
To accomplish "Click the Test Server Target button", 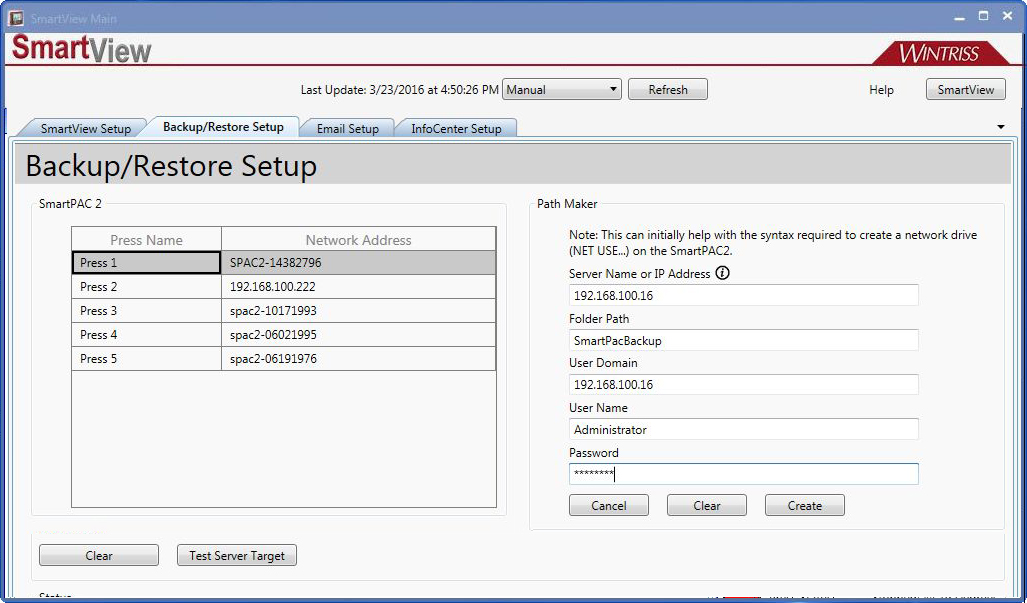I will 237,555.
